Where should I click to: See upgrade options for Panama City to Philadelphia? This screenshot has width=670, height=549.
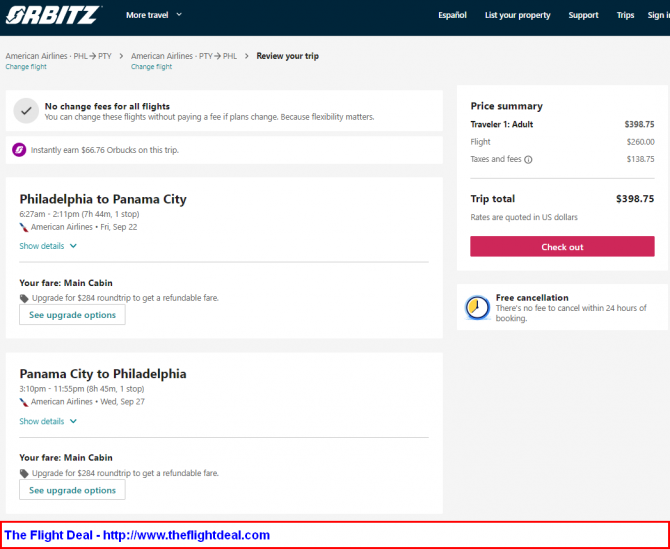tap(72, 490)
